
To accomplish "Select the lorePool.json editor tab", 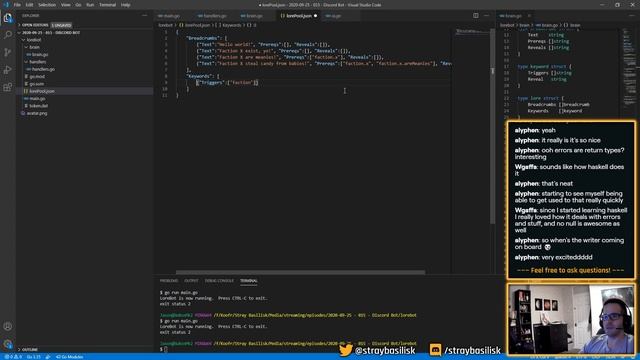I will click(298, 16).
